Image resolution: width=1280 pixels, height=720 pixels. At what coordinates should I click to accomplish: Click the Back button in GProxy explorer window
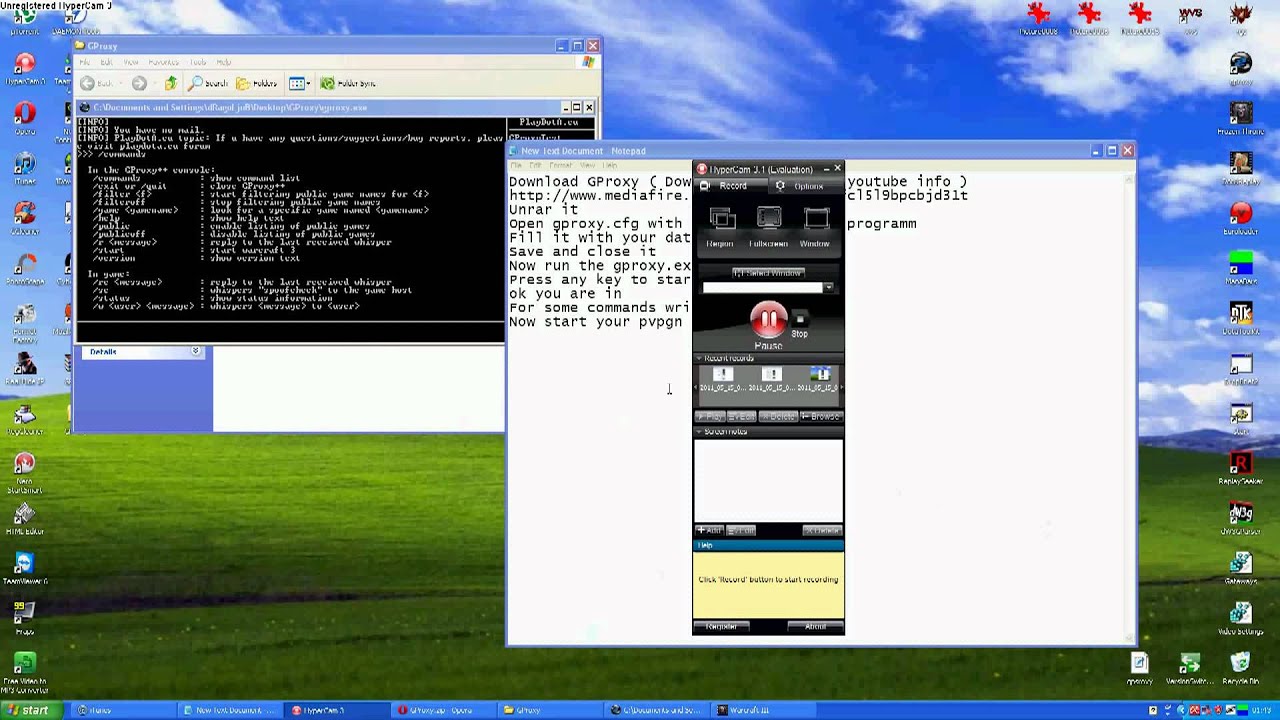(98, 84)
